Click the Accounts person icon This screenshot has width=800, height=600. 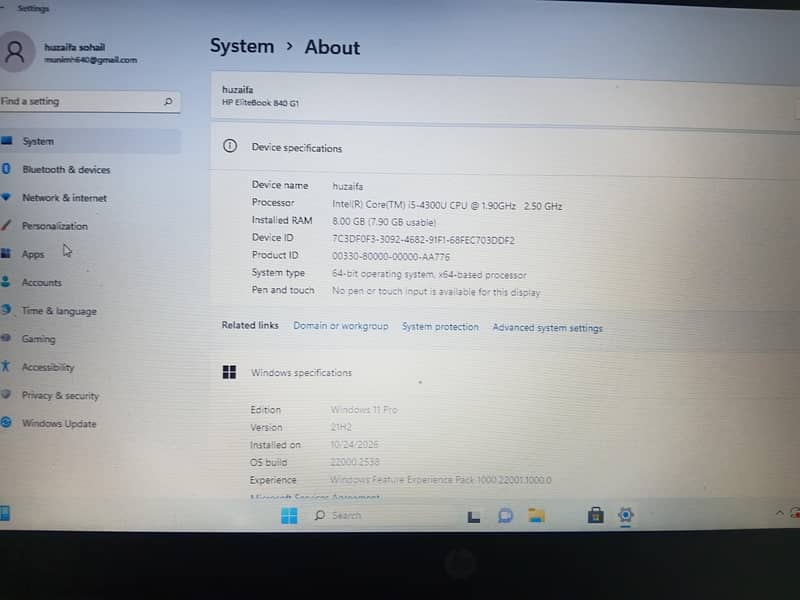pyautogui.click(x=6, y=281)
